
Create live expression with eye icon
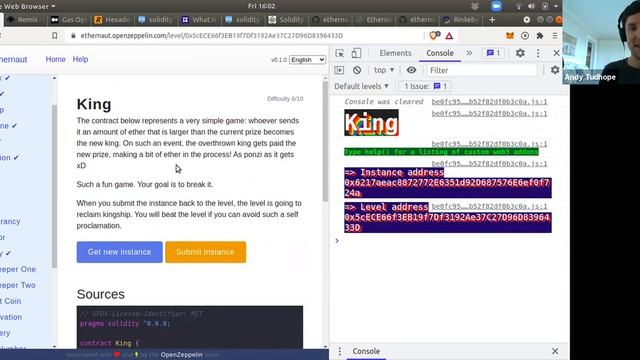pyautogui.click(x=411, y=70)
